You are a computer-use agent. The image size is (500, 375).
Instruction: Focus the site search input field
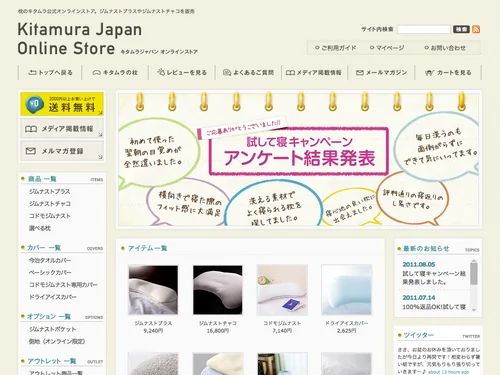tap(424, 29)
